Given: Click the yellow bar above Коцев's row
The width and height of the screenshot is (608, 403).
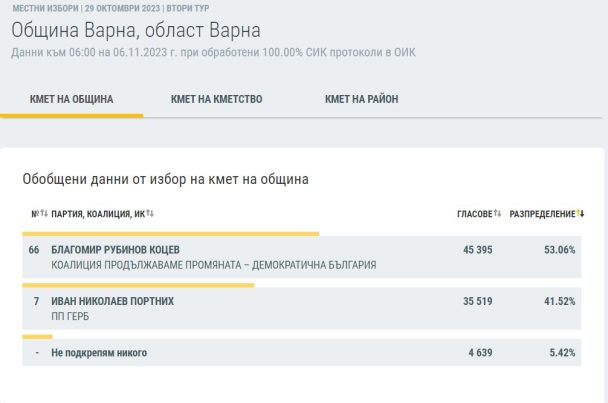Looking at the screenshot, I should tap(170, 233).
